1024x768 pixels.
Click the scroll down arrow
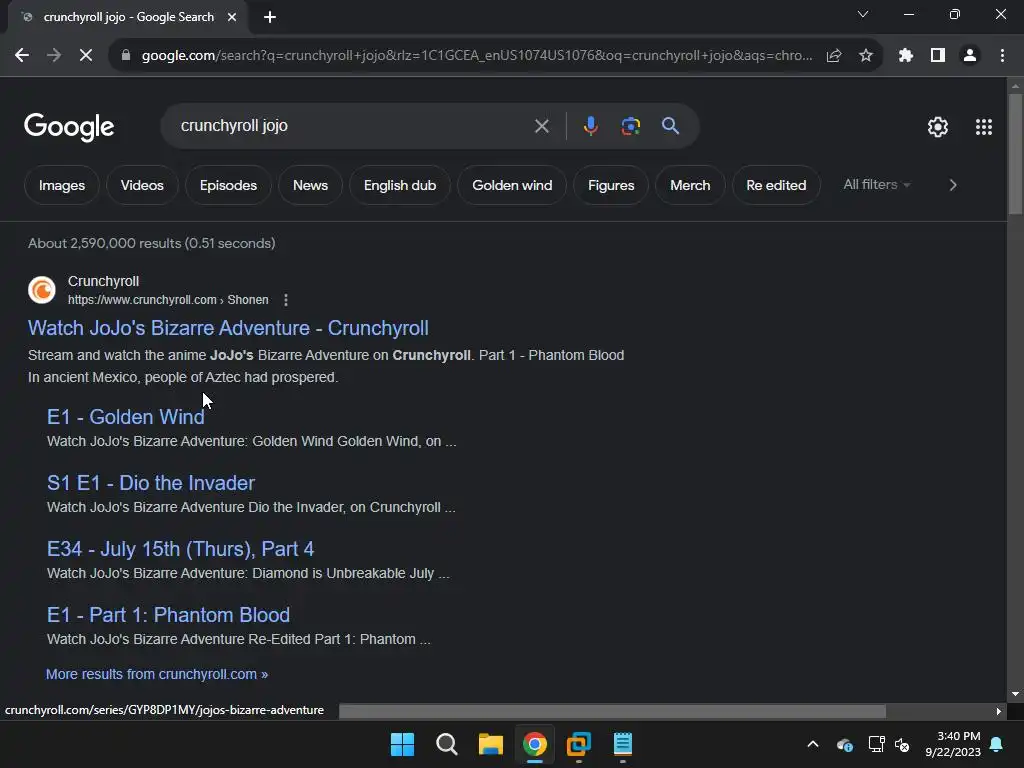click(x=1015, y=694)
